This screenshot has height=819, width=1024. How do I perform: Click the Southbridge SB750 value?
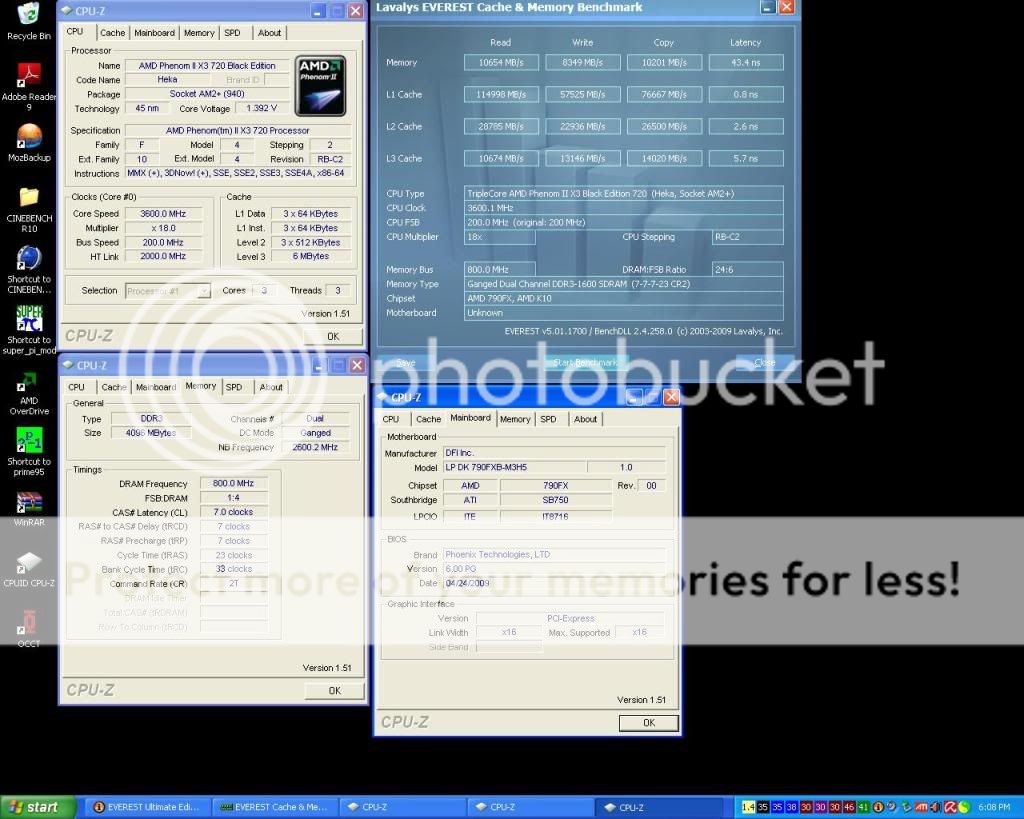pos(556,500)
